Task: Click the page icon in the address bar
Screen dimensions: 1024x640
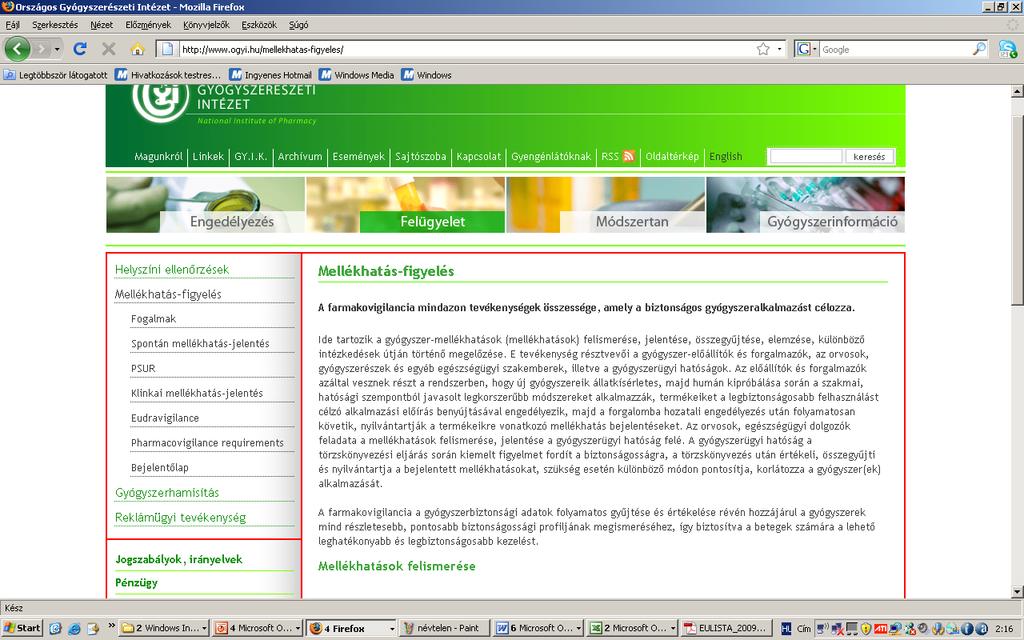Action: (x=167, y=49)
